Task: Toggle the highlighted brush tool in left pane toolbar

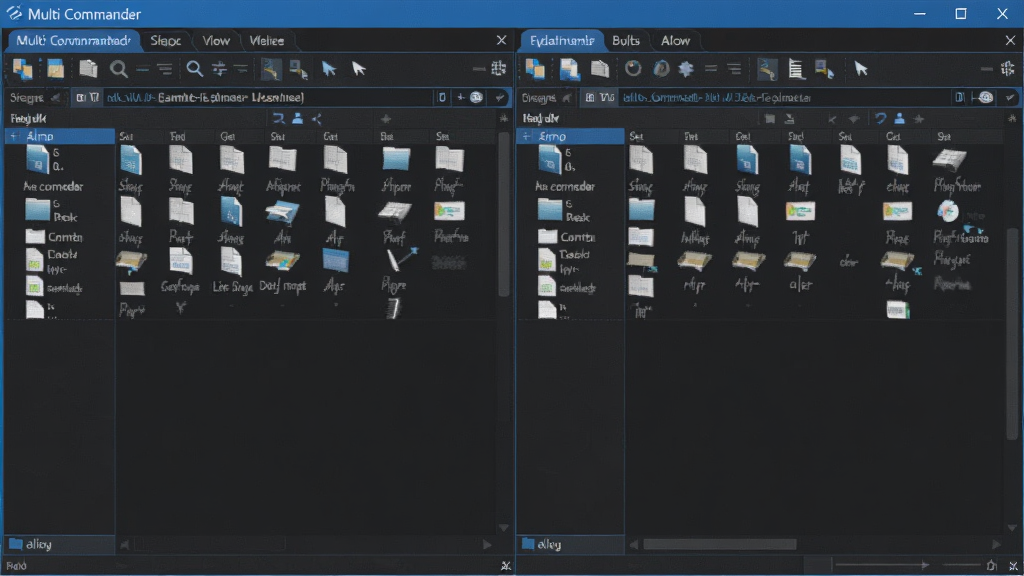Action: (x=270, y=69)
